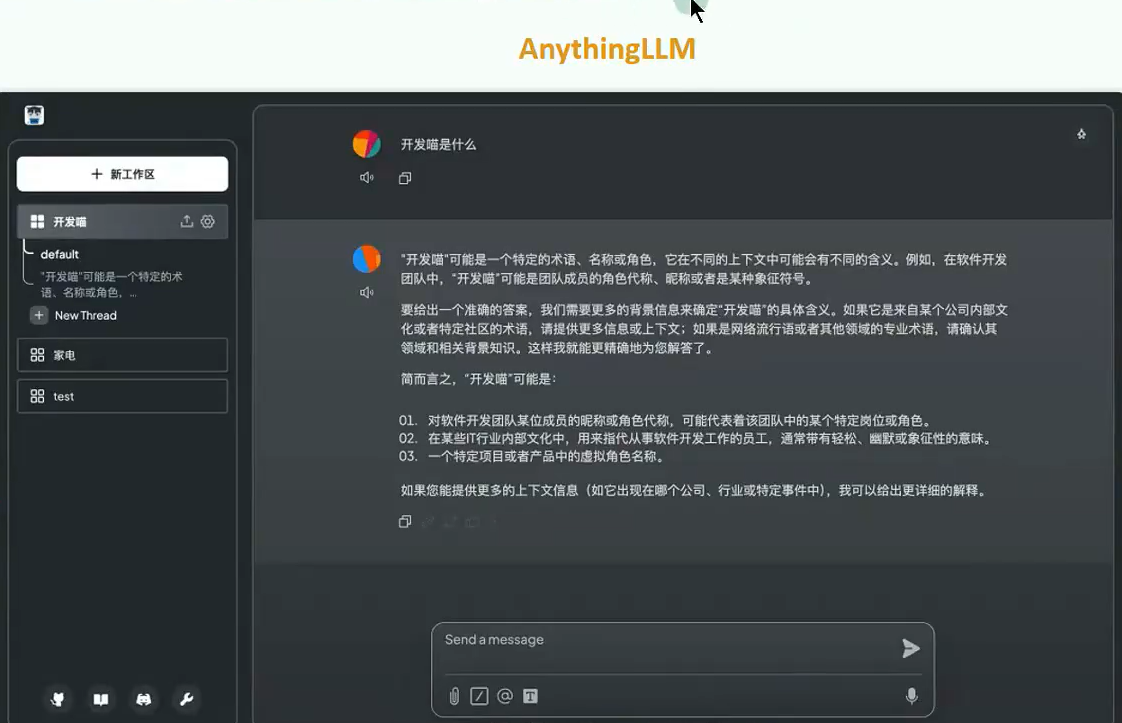The image size is (1122, 723).
Task: Play speaker audio for assistant reply
Action: (366, 292)
